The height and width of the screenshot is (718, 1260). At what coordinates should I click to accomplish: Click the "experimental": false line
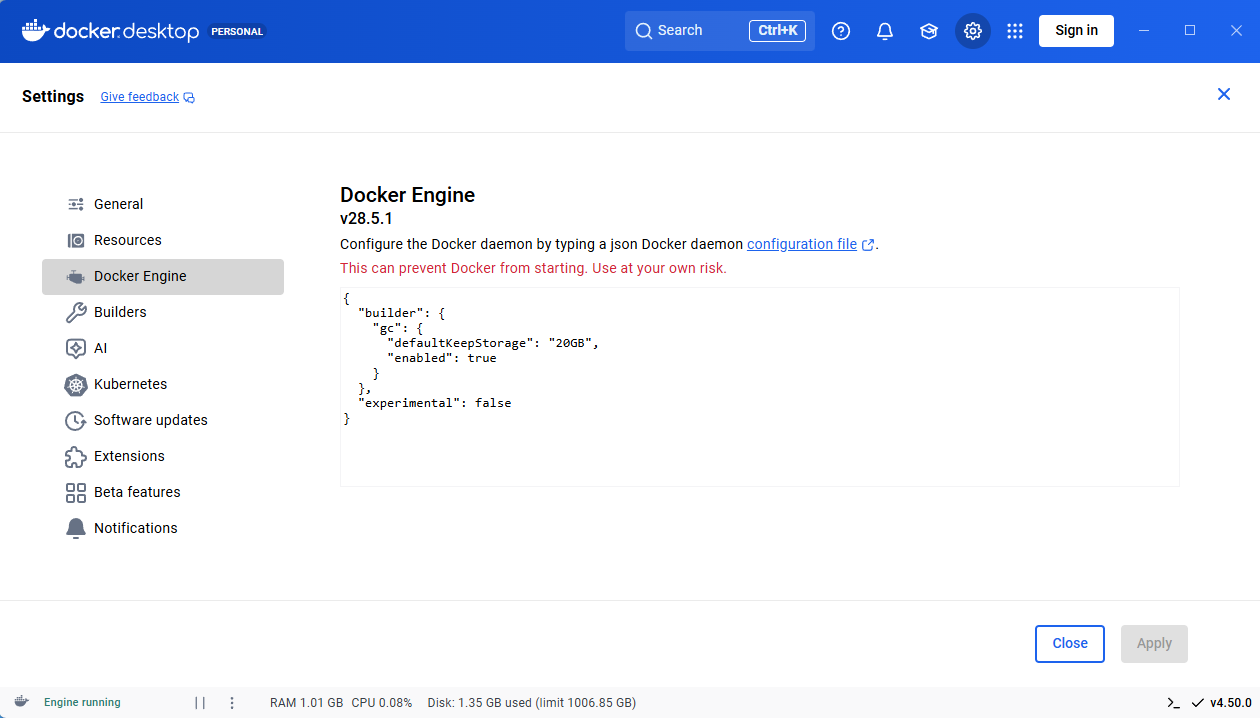pyautogui.click(x=435, y=403)
